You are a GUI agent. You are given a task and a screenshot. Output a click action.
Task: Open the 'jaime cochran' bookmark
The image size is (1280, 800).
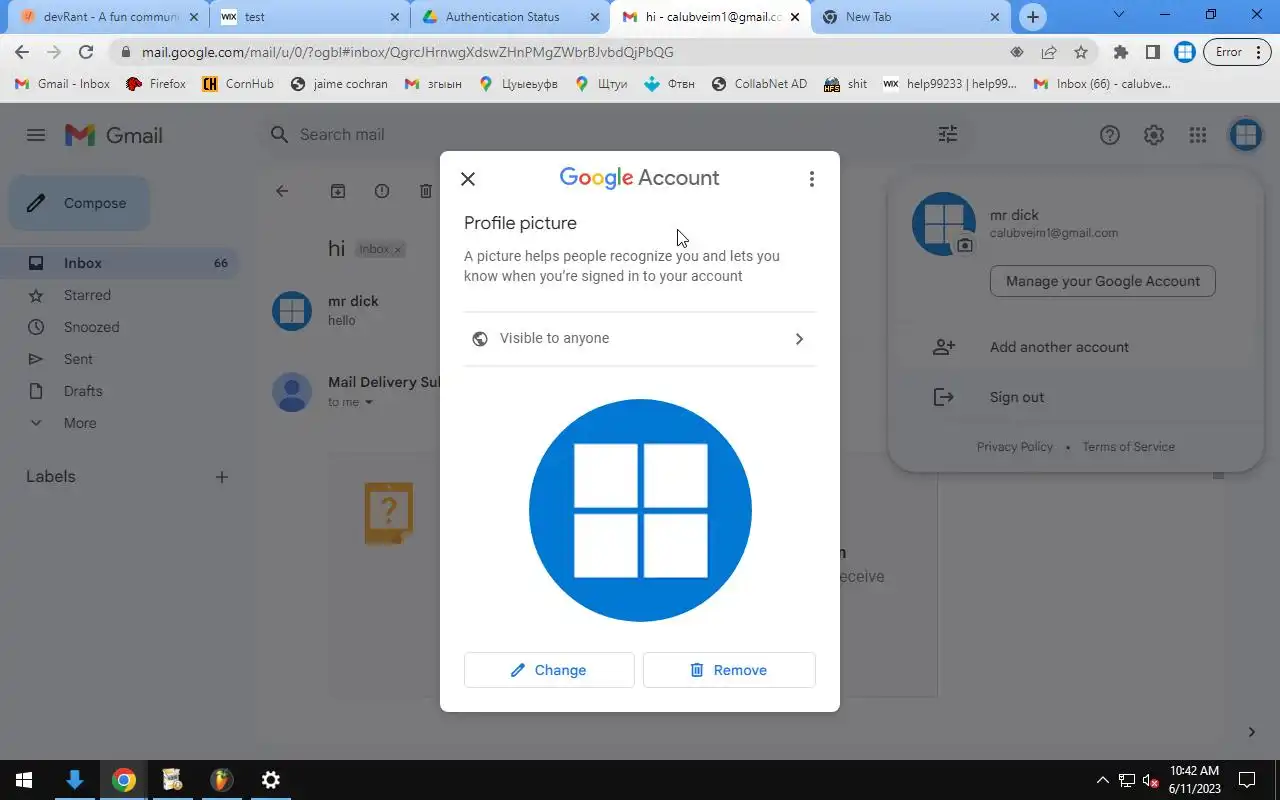(x=339, y=84)
